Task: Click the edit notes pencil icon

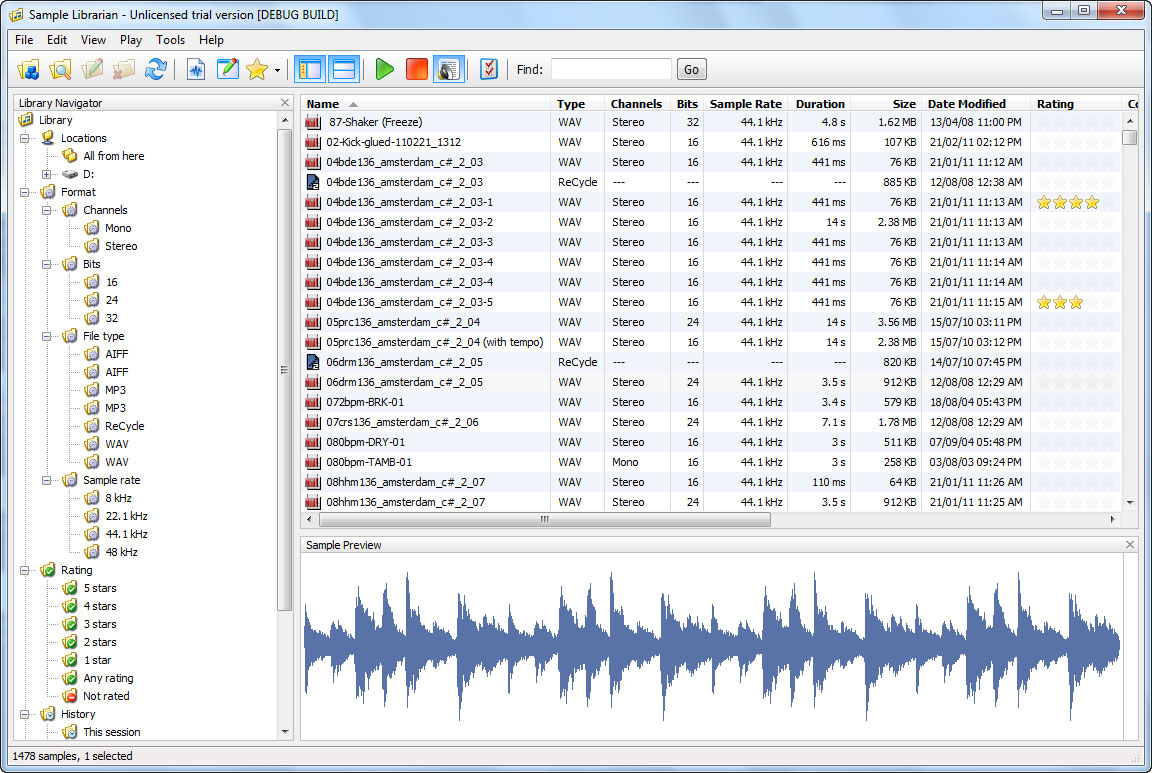Action: [228, 70]
